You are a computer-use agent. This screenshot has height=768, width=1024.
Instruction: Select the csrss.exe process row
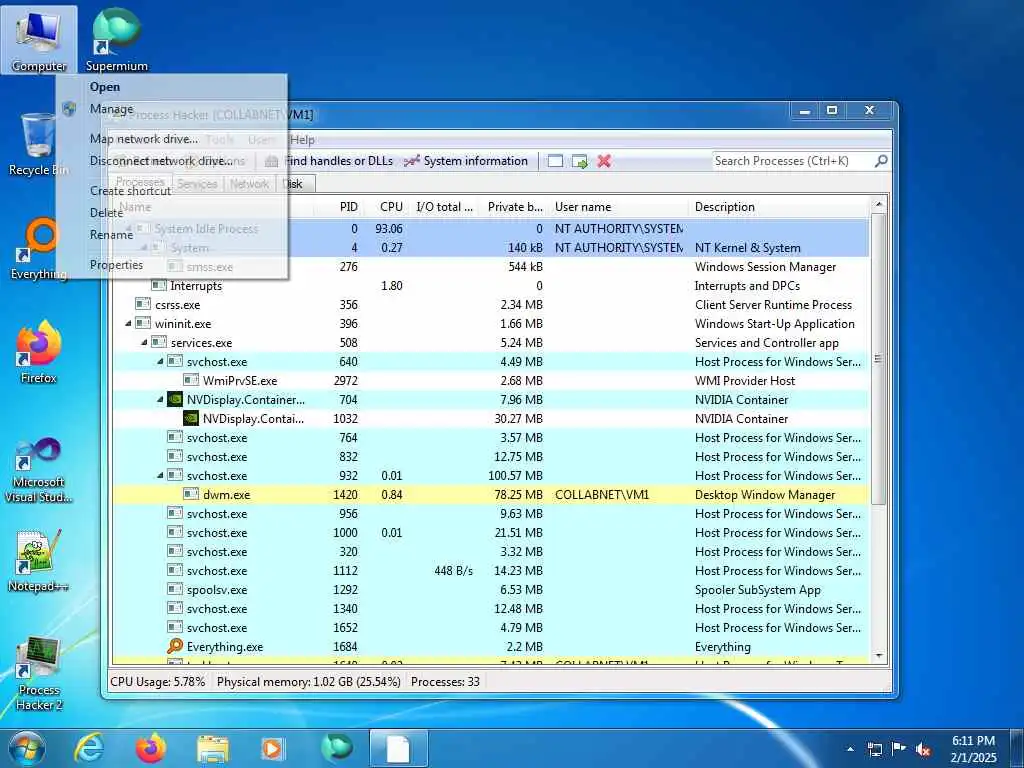(491, 305)
